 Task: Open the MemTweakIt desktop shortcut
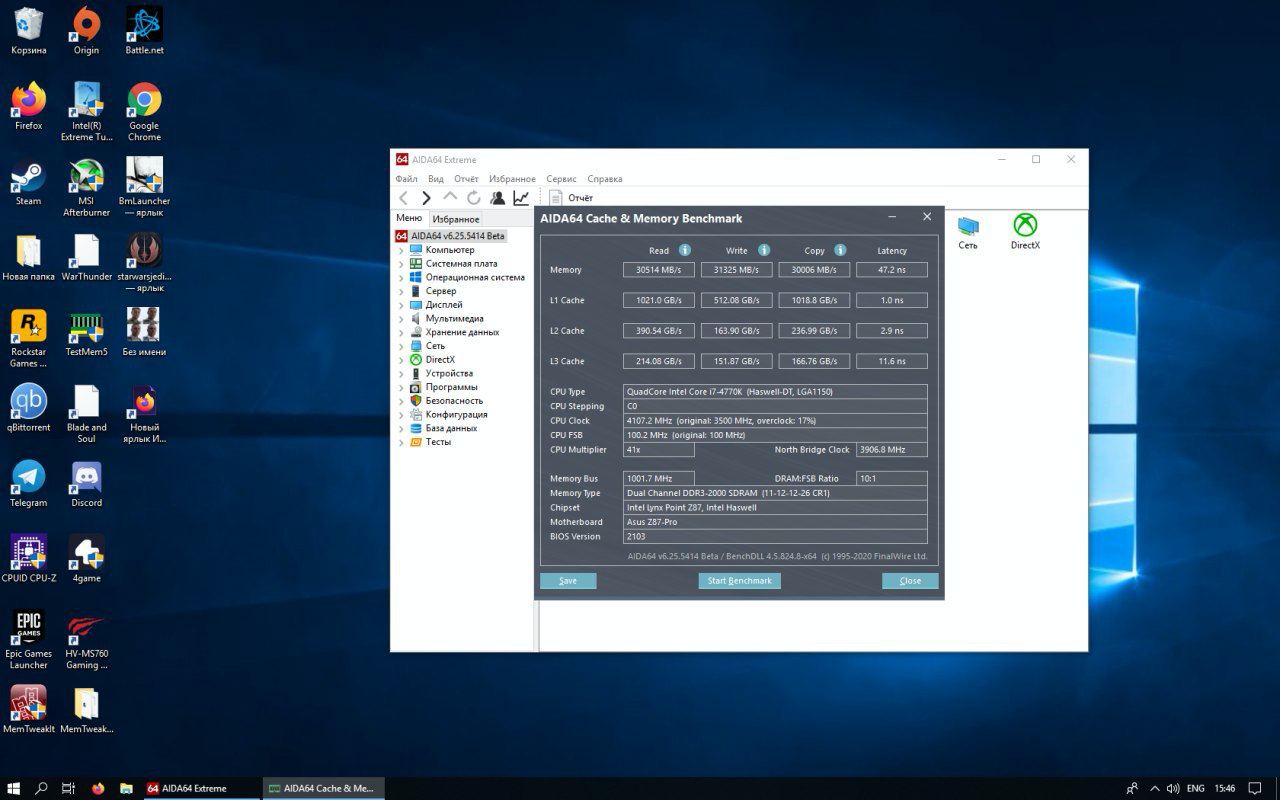29,710
